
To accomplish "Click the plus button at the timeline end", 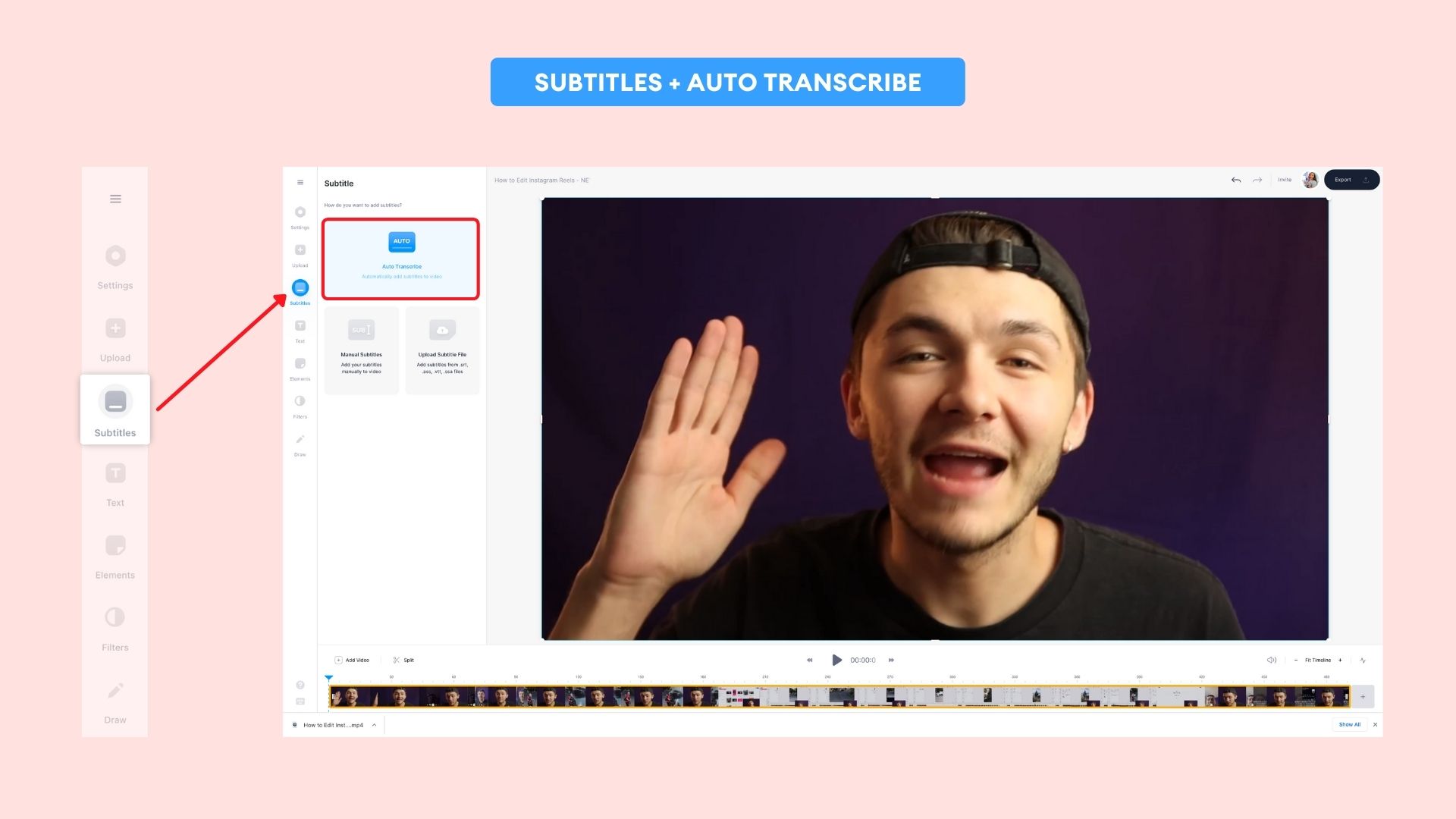I will 1363,696.
